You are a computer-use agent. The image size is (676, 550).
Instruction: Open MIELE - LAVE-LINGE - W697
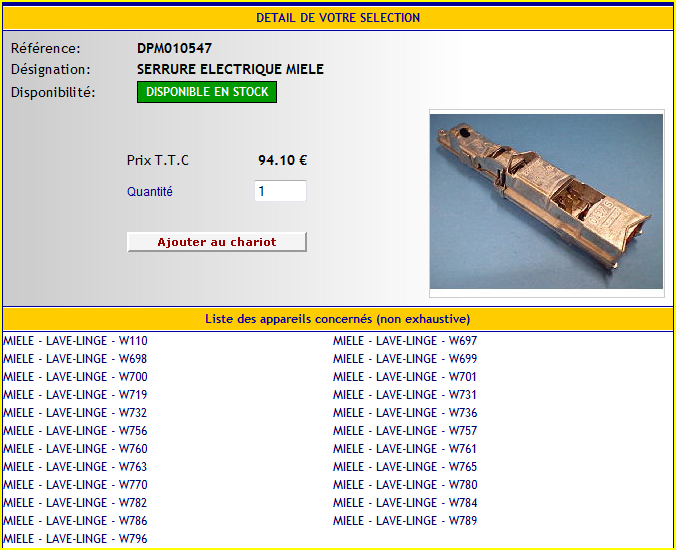point(405,341)
